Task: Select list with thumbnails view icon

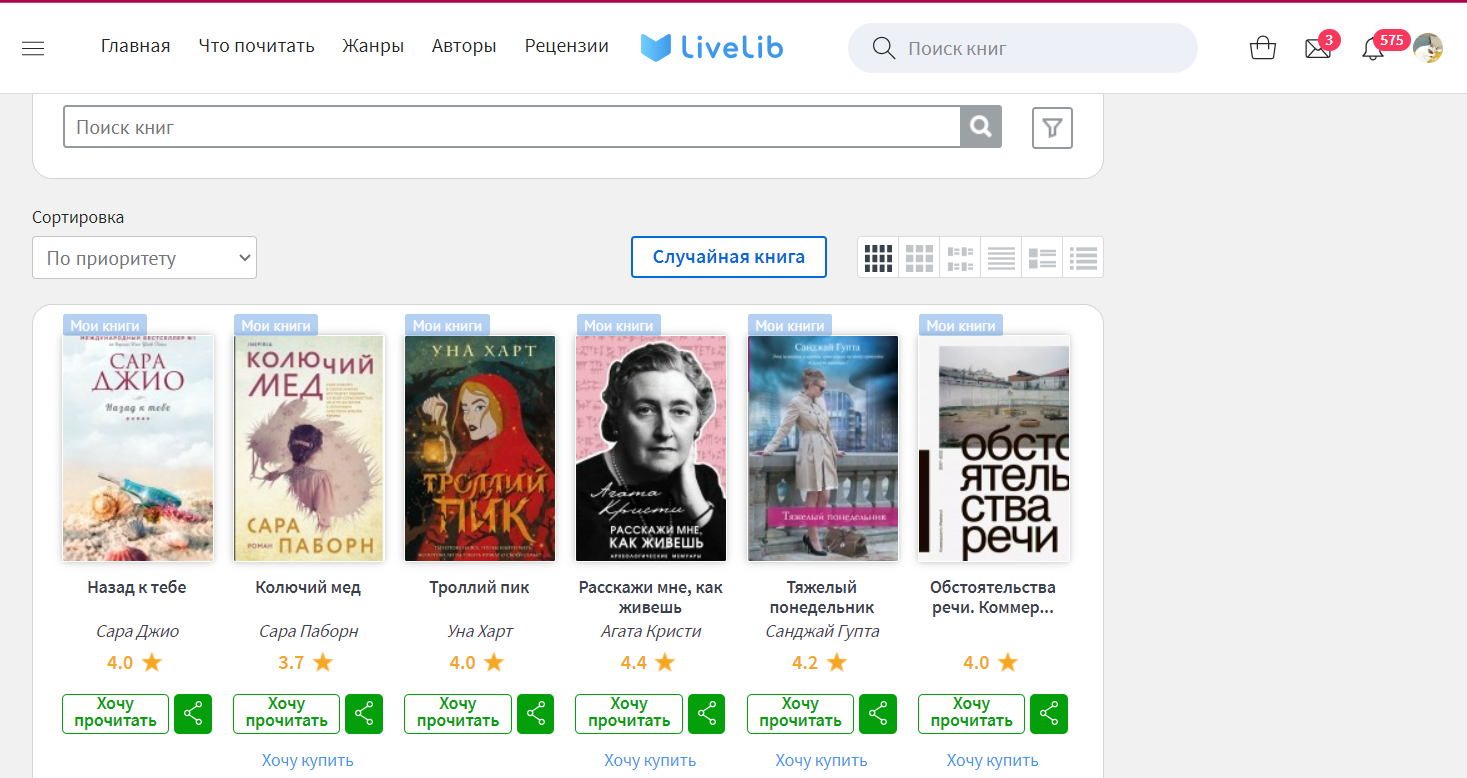Action: (1042, 258)
